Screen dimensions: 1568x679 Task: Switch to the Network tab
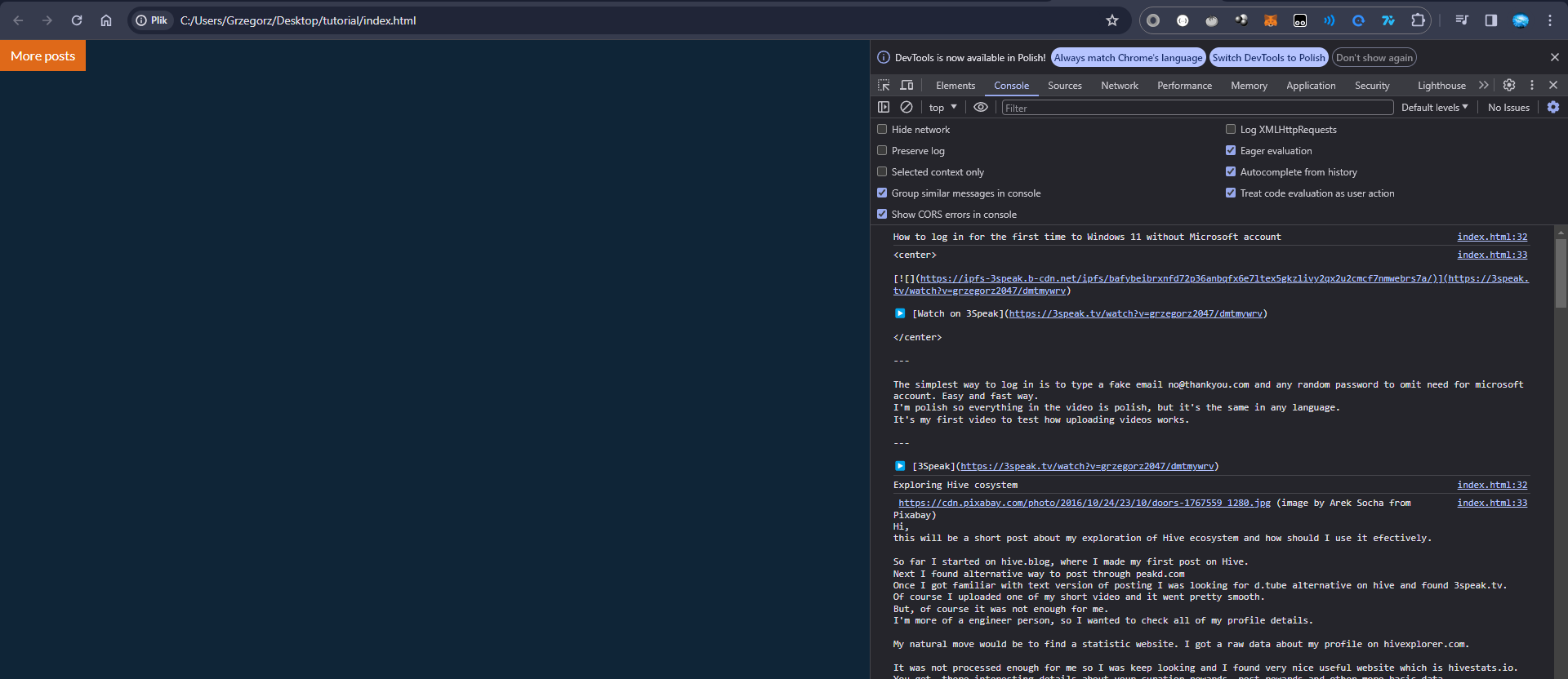(1120, 85)
